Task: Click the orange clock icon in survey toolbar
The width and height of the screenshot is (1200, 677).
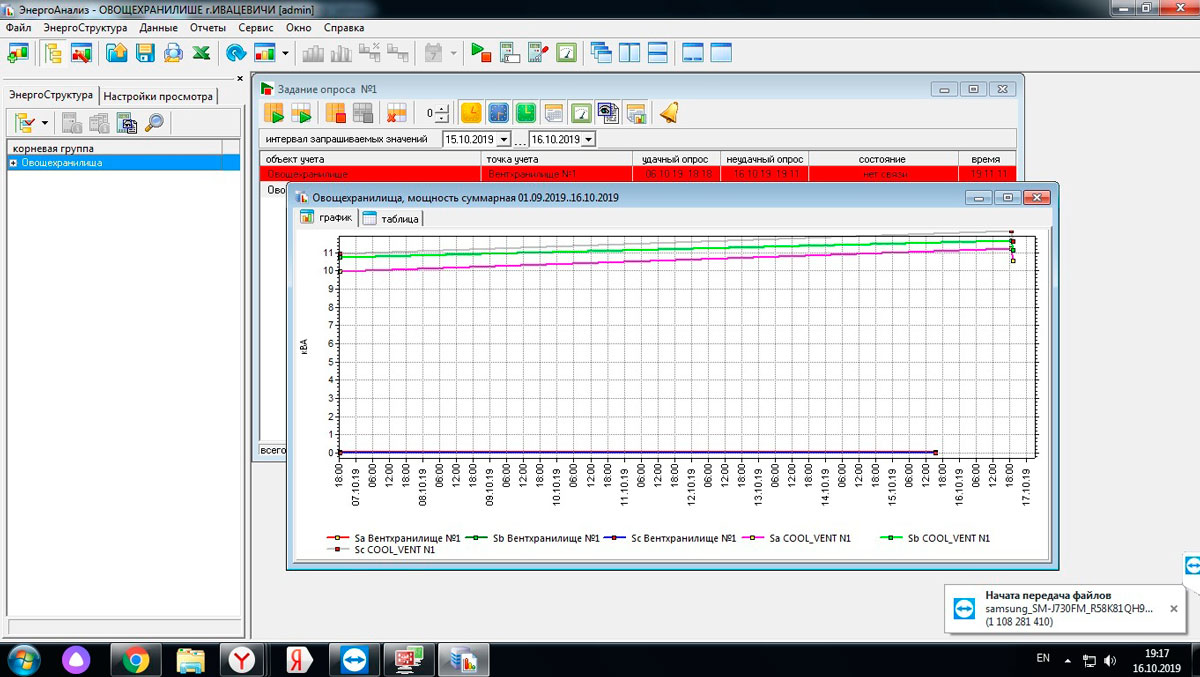Action: pos(470,113)
